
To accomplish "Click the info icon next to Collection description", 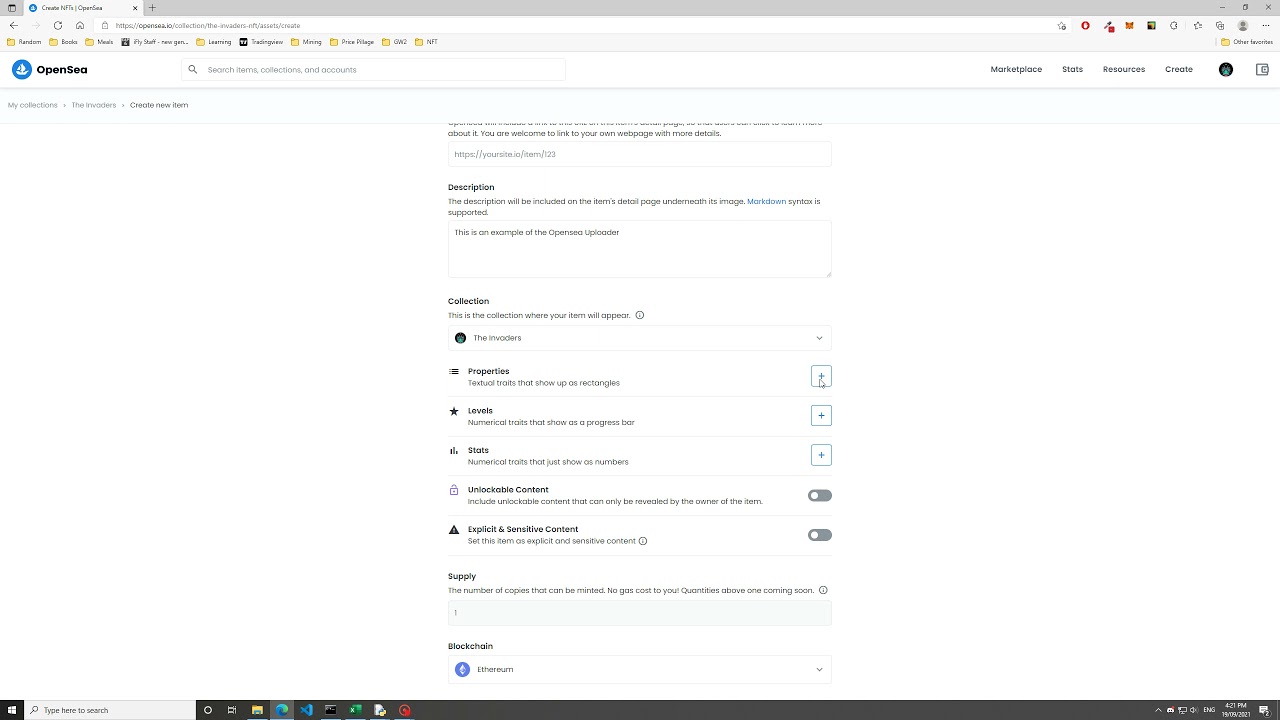I will 640,315.
